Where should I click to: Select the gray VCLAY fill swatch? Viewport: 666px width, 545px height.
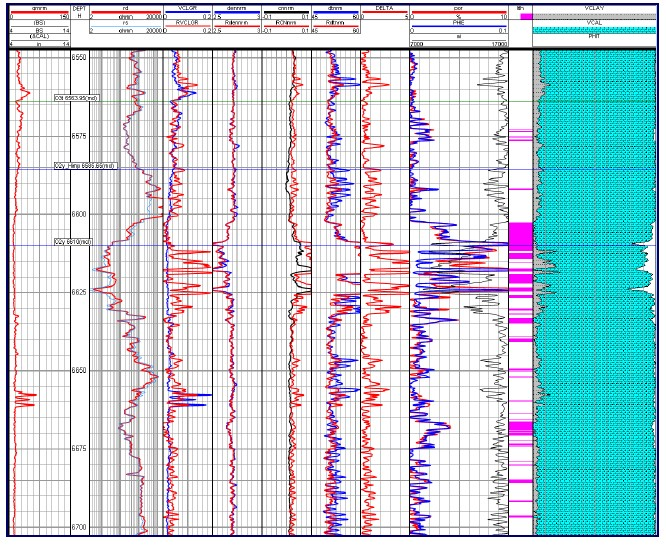[x=596, y=17]
